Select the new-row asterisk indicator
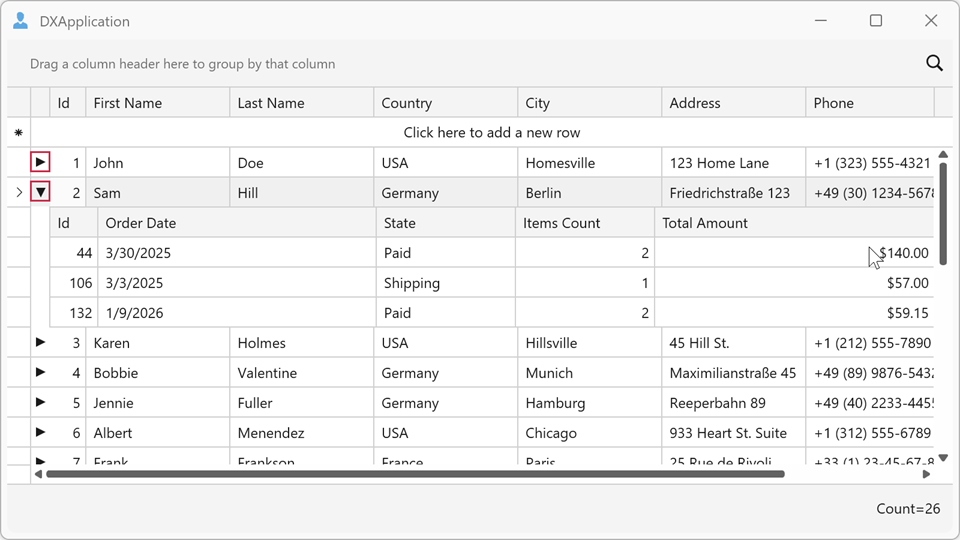The image size is (960, 540). coord(18,132)
